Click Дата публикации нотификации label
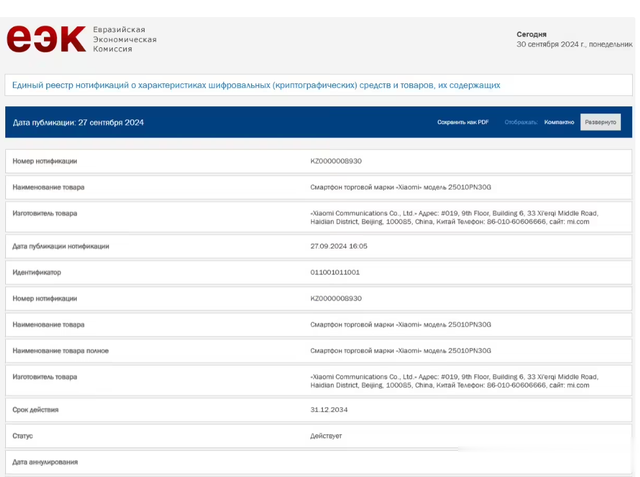 (60, 246)
